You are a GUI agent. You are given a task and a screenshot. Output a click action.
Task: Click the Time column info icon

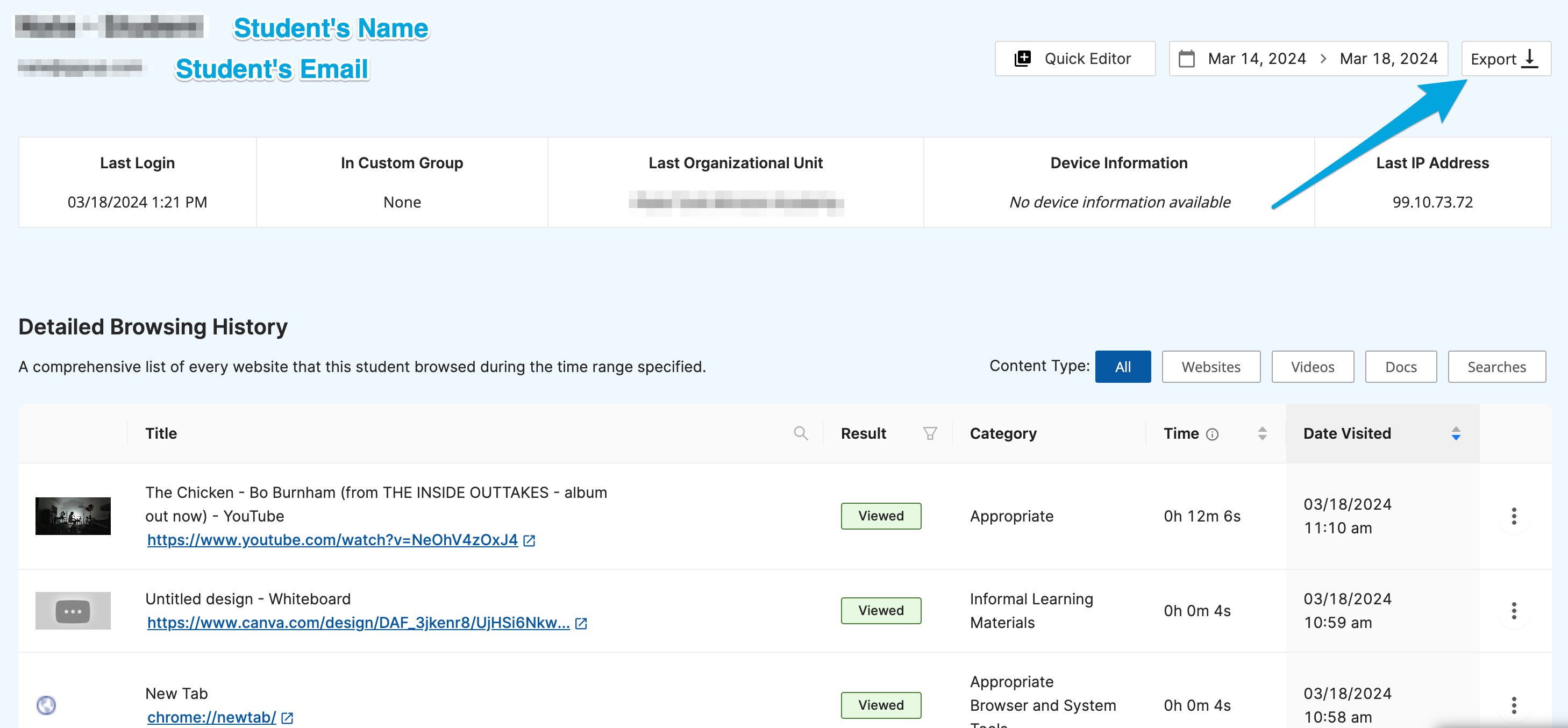click(1212, 434)
